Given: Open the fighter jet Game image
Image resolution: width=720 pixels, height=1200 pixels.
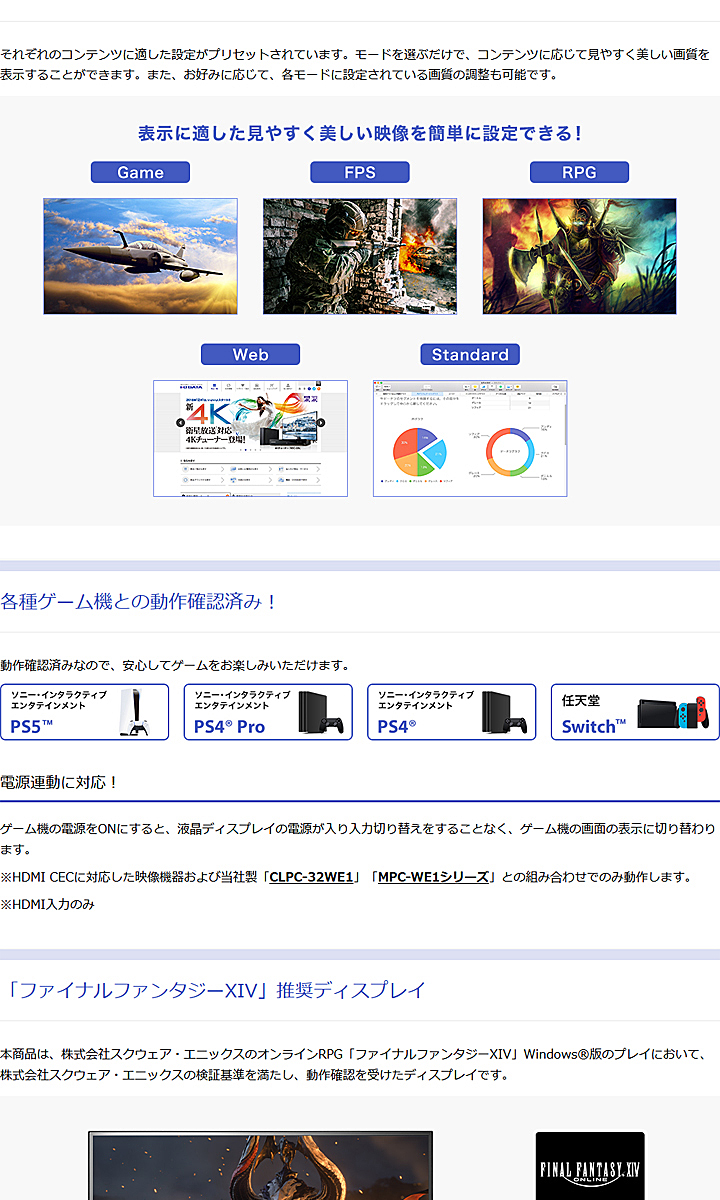Looking at the screenshot, I should [140, 256].
